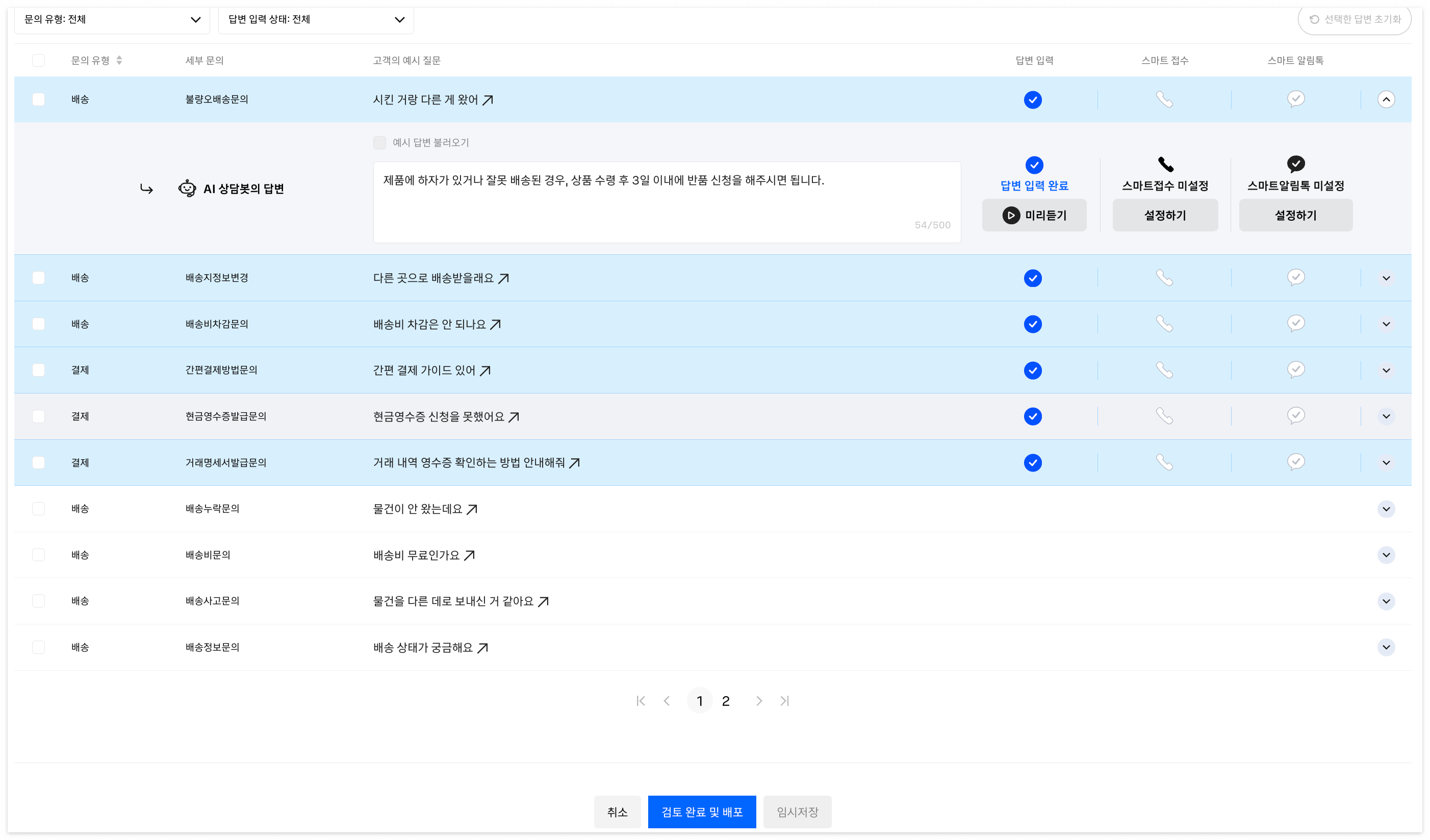Click phone icon in 현금영수증발급문의 row

(x=1164, y=416)
